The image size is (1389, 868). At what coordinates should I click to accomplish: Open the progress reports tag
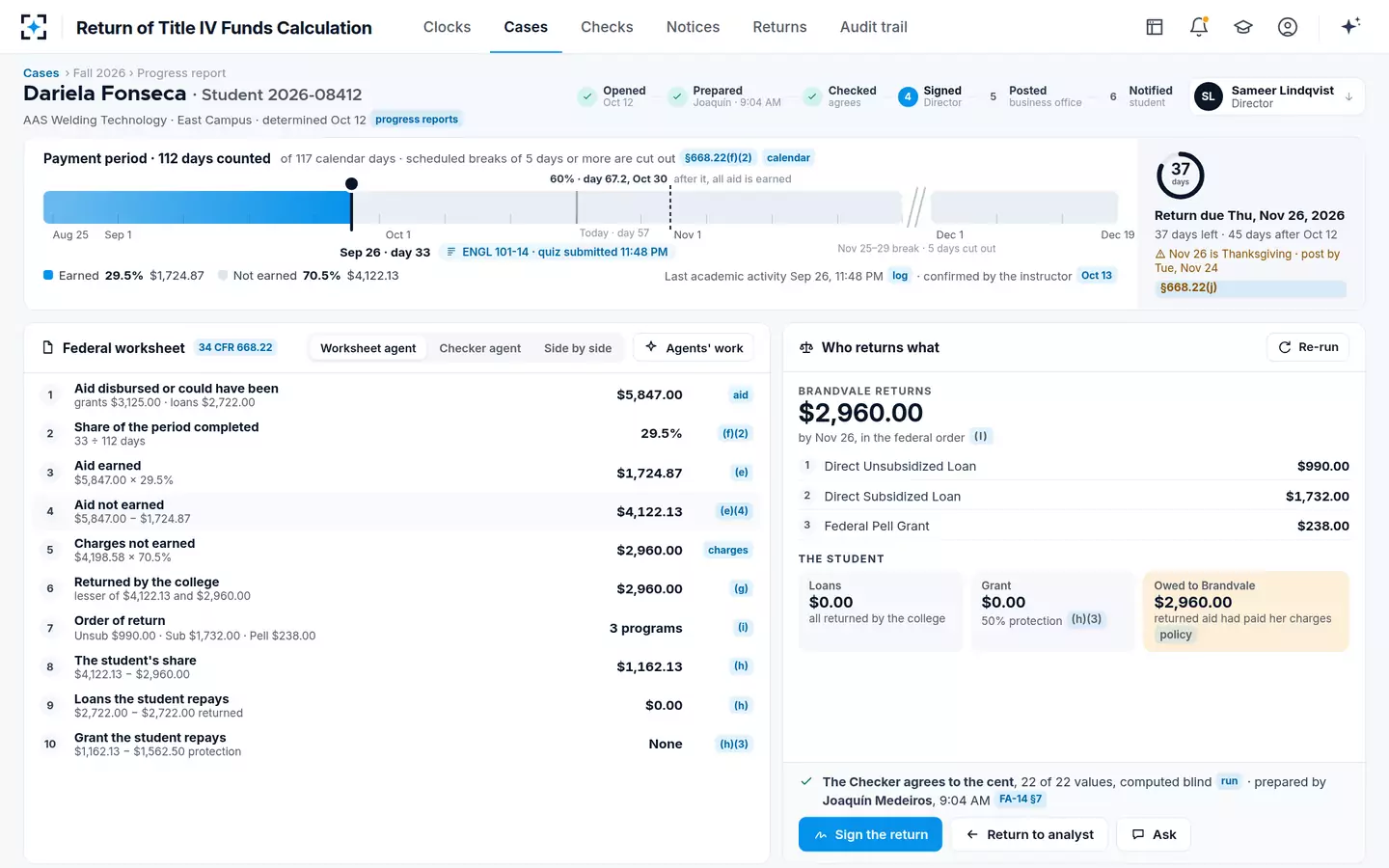pyautogui.click(x=417, y=120)
